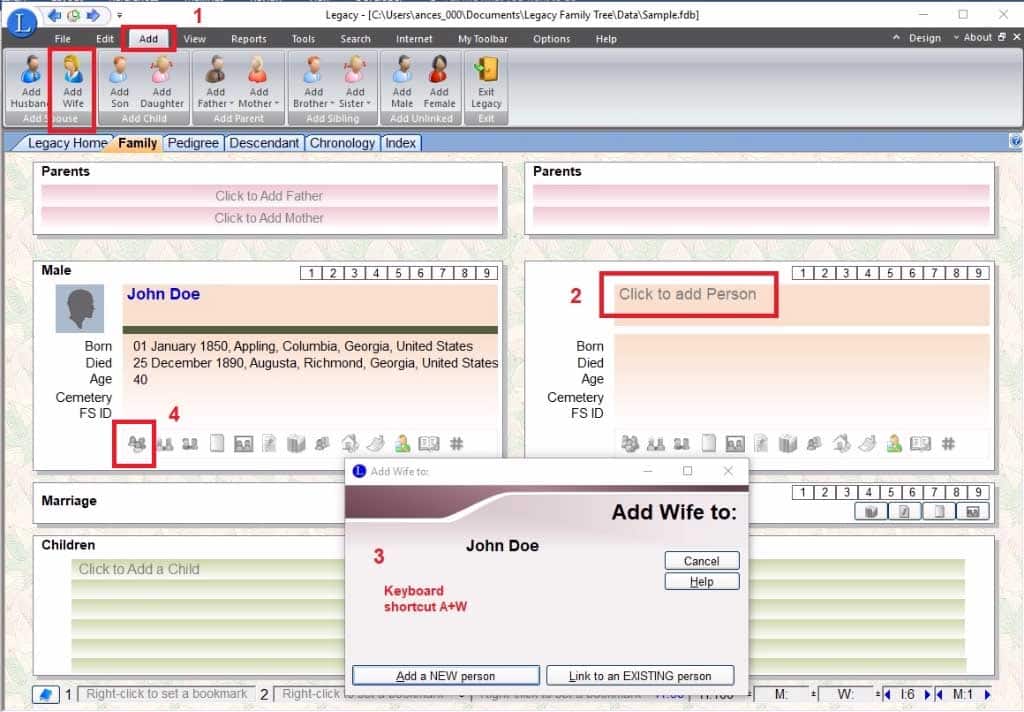Switch to the Index tab
Screen dimensions: 1024x712
click(x=400, y=143)
